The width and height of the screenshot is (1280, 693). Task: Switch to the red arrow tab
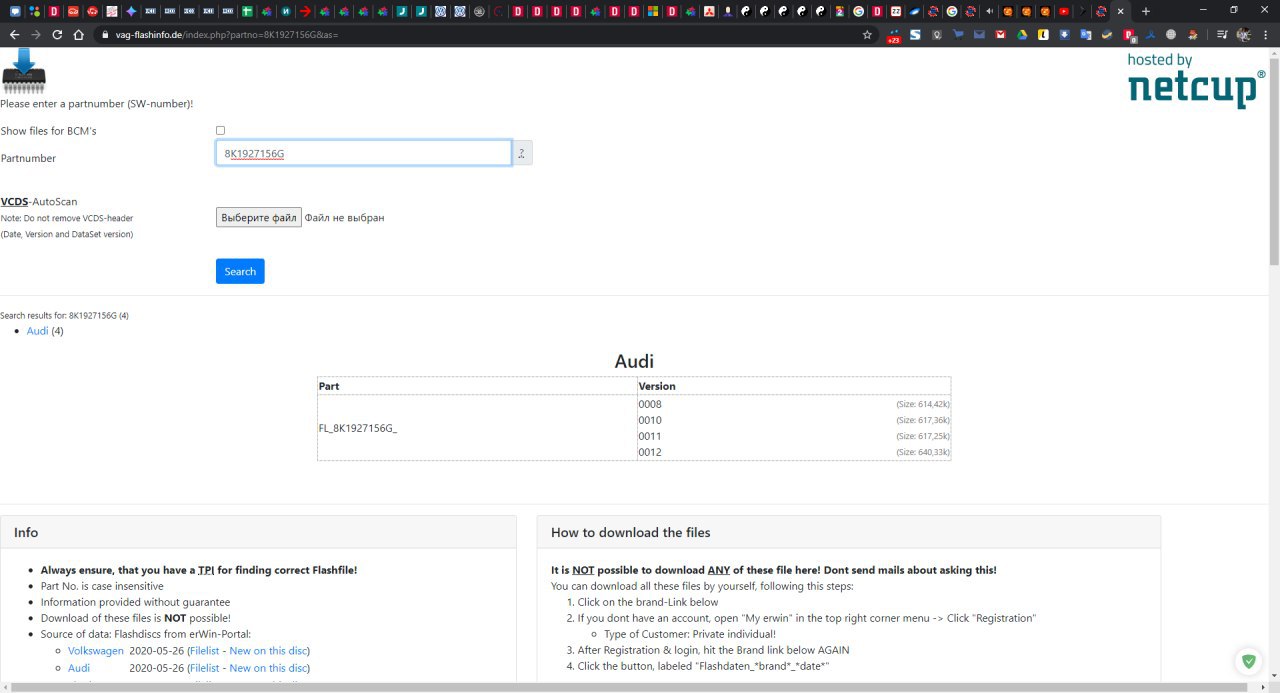pyautogui.click(x=305, y=11)
